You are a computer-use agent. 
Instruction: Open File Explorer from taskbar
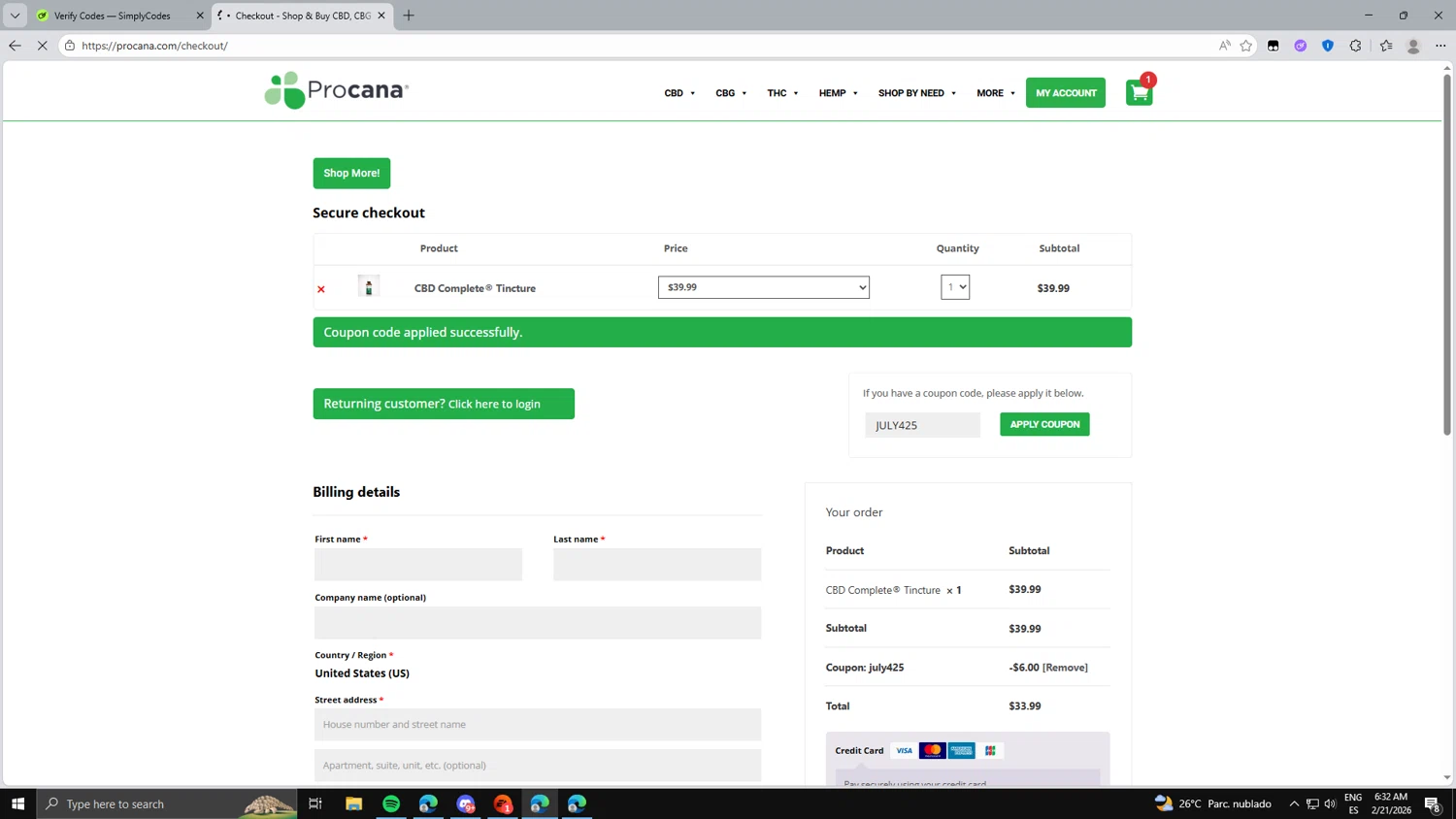point(353,803)
